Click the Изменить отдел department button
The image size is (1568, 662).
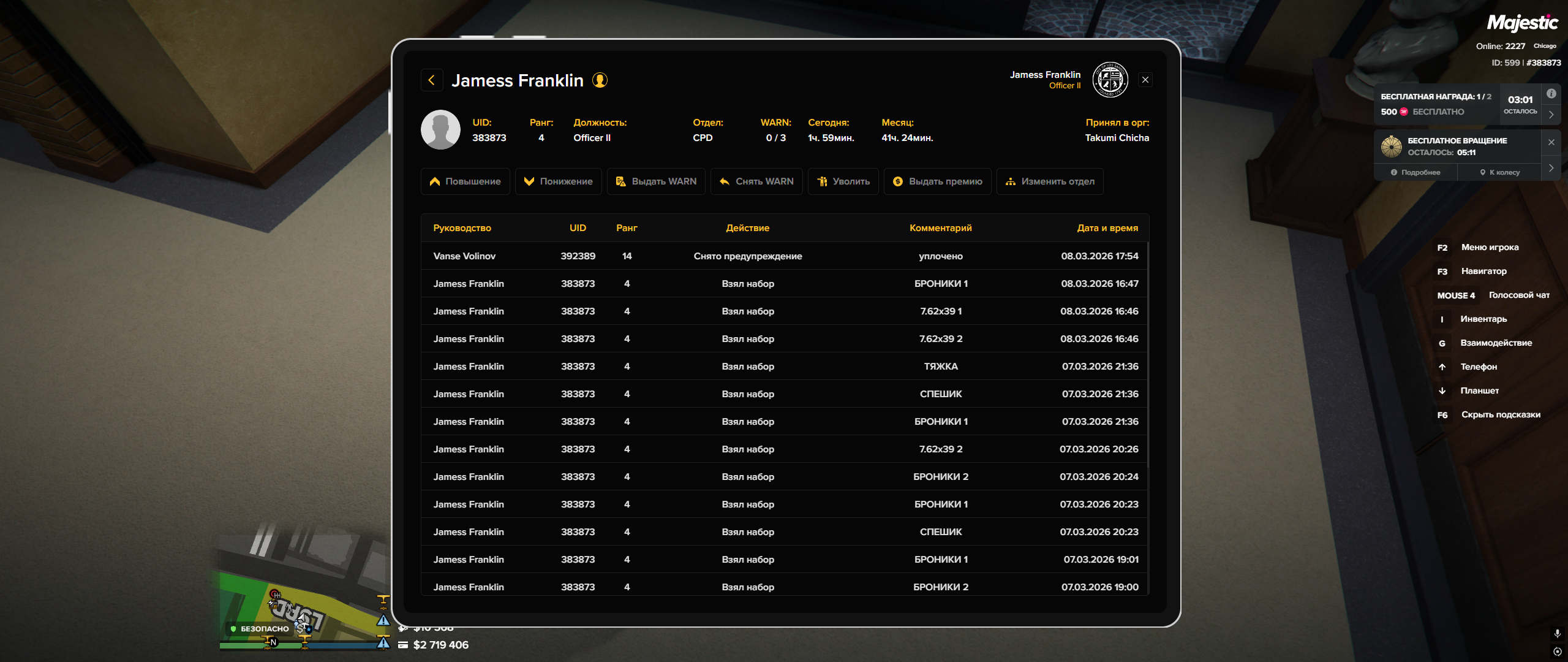[x=1050, y=181]
